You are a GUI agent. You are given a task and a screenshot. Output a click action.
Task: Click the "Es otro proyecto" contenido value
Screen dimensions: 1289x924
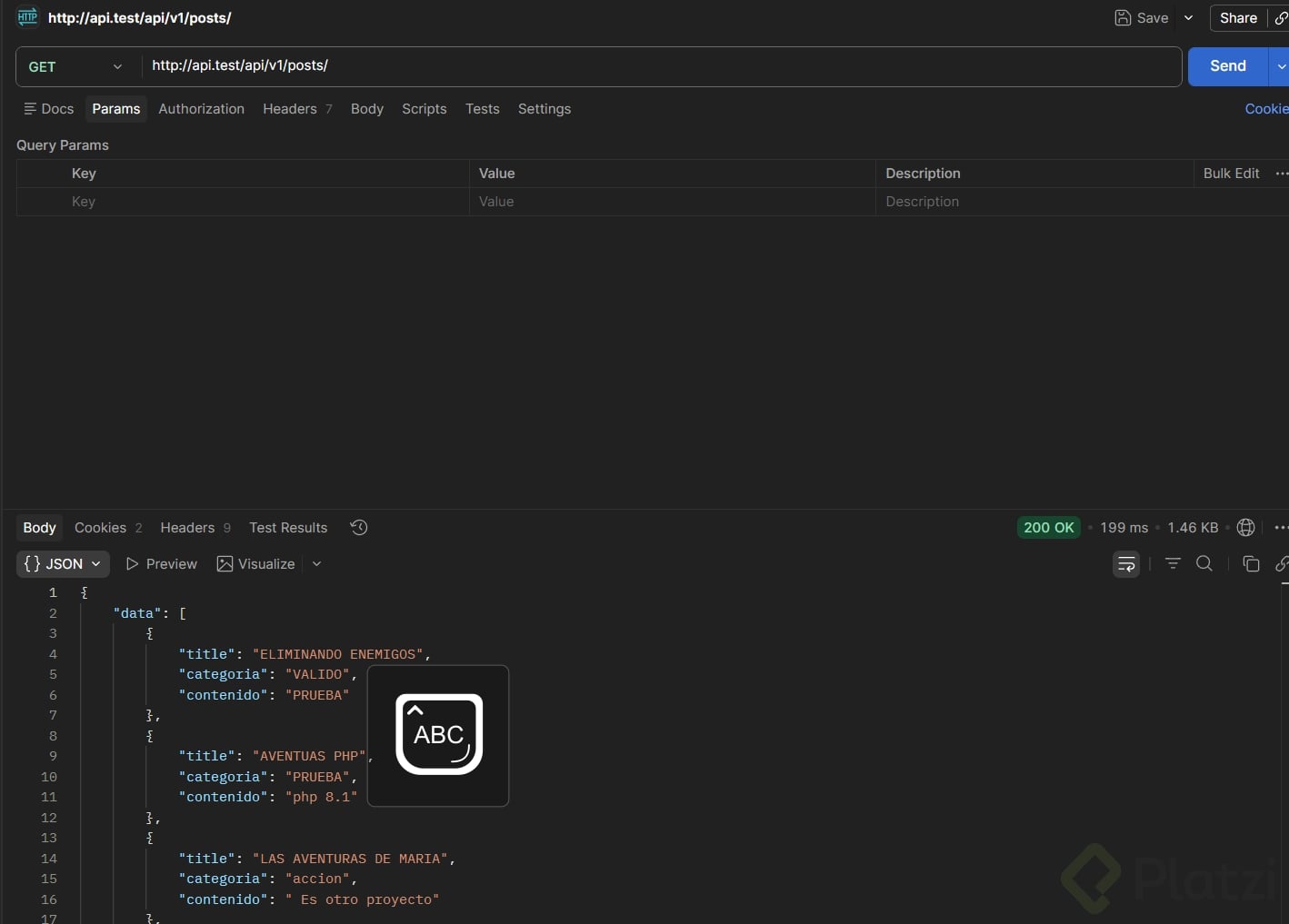pos(362,899)
